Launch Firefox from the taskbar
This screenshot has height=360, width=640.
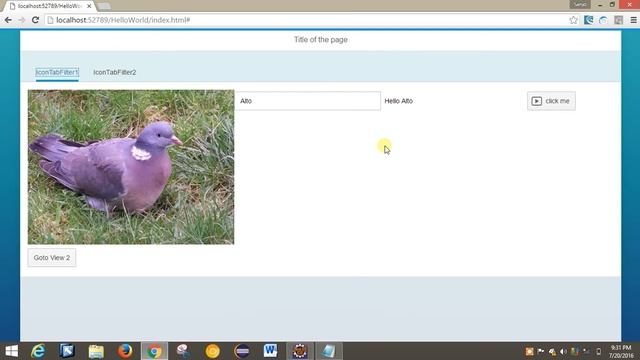(x=125, y=351)
